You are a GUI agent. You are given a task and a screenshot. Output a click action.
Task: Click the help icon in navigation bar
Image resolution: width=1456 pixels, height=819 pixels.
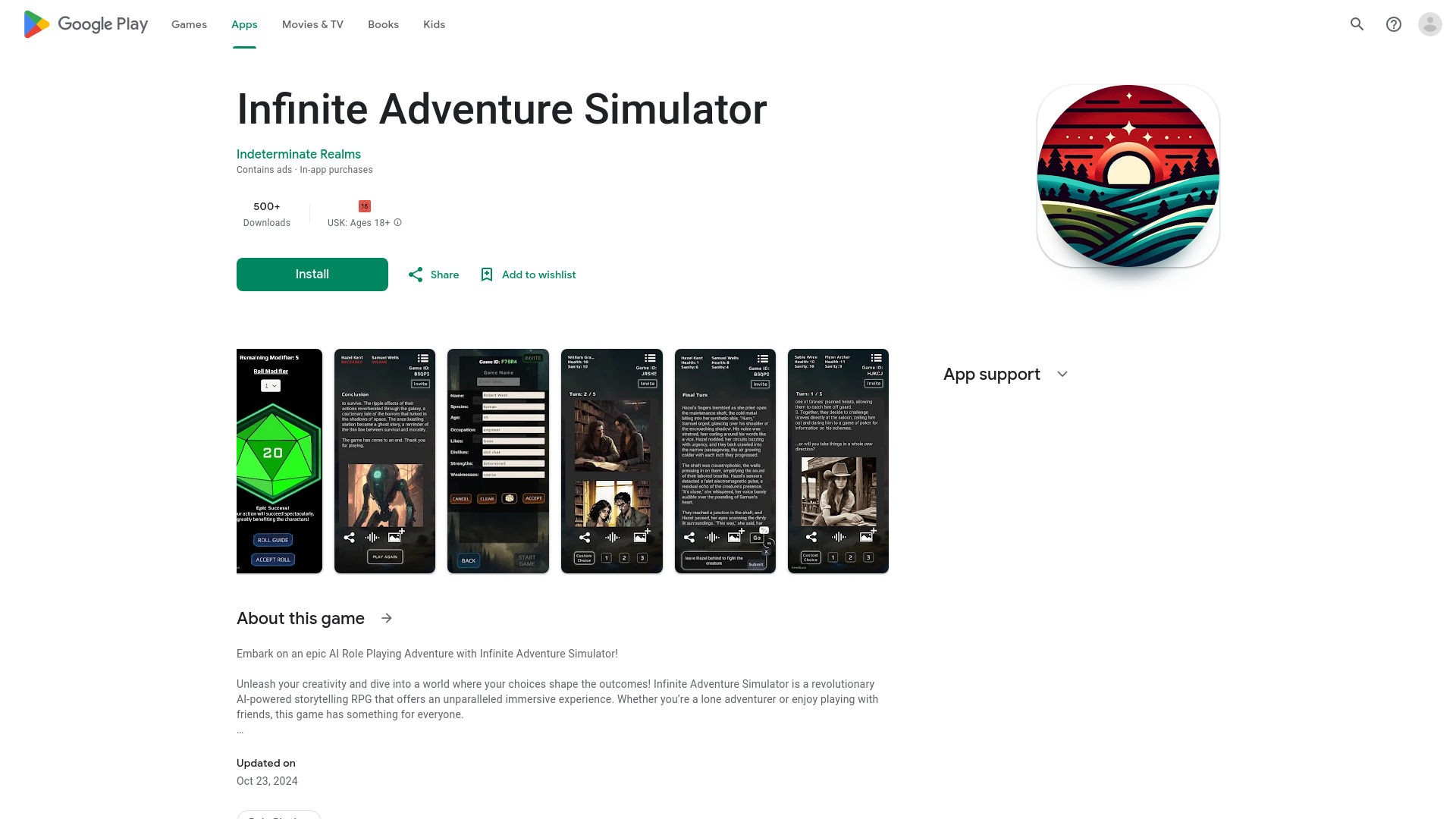(1393, 24)
